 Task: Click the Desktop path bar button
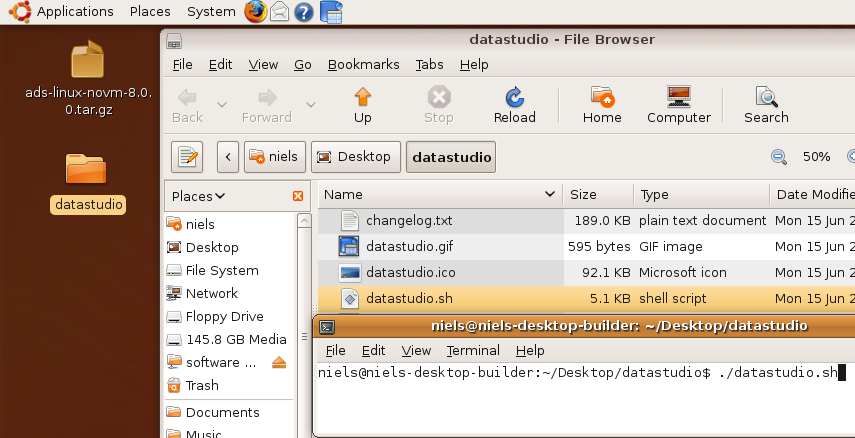356,157
